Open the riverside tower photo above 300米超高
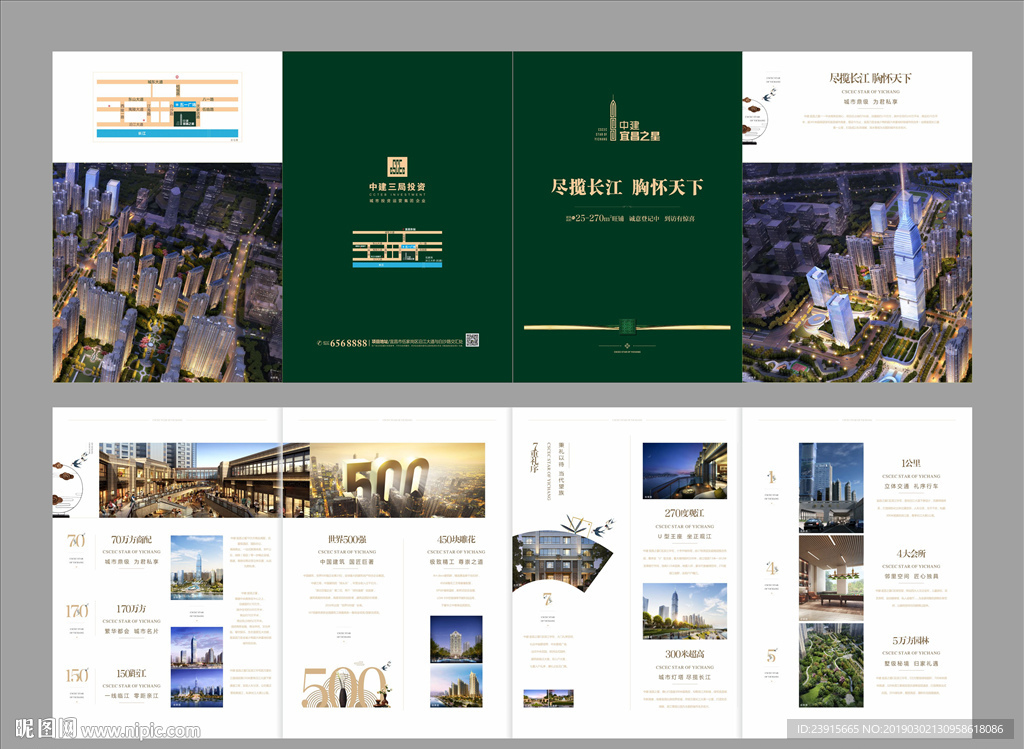This screenshot has height=749, width=1024. pyautogui.click(x=684, y=611)
